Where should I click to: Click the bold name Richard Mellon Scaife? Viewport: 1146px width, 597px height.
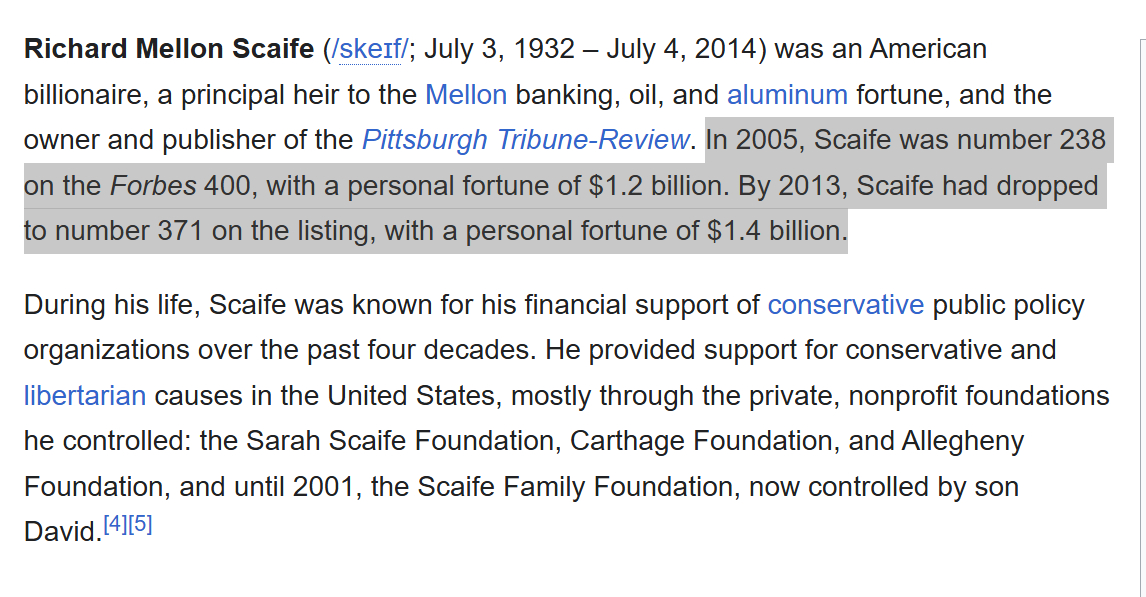click(168, 50)
